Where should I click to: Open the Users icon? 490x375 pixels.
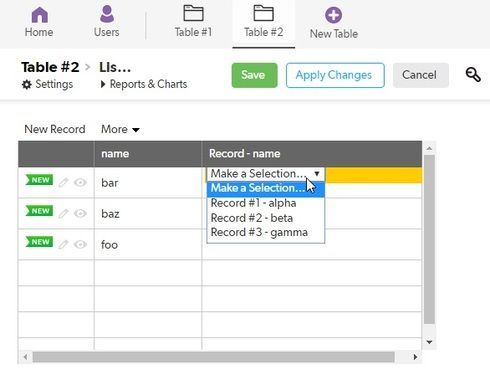[107, 14]
